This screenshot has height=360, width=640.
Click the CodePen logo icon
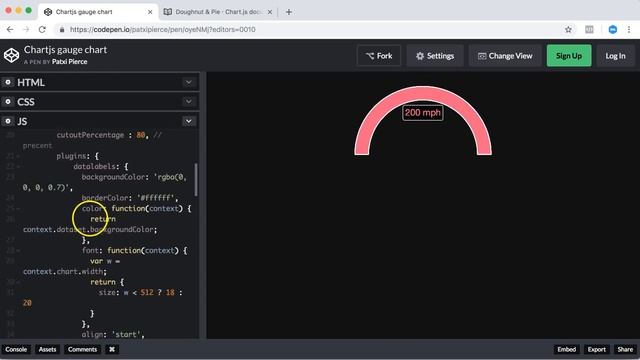coord(11,56)
